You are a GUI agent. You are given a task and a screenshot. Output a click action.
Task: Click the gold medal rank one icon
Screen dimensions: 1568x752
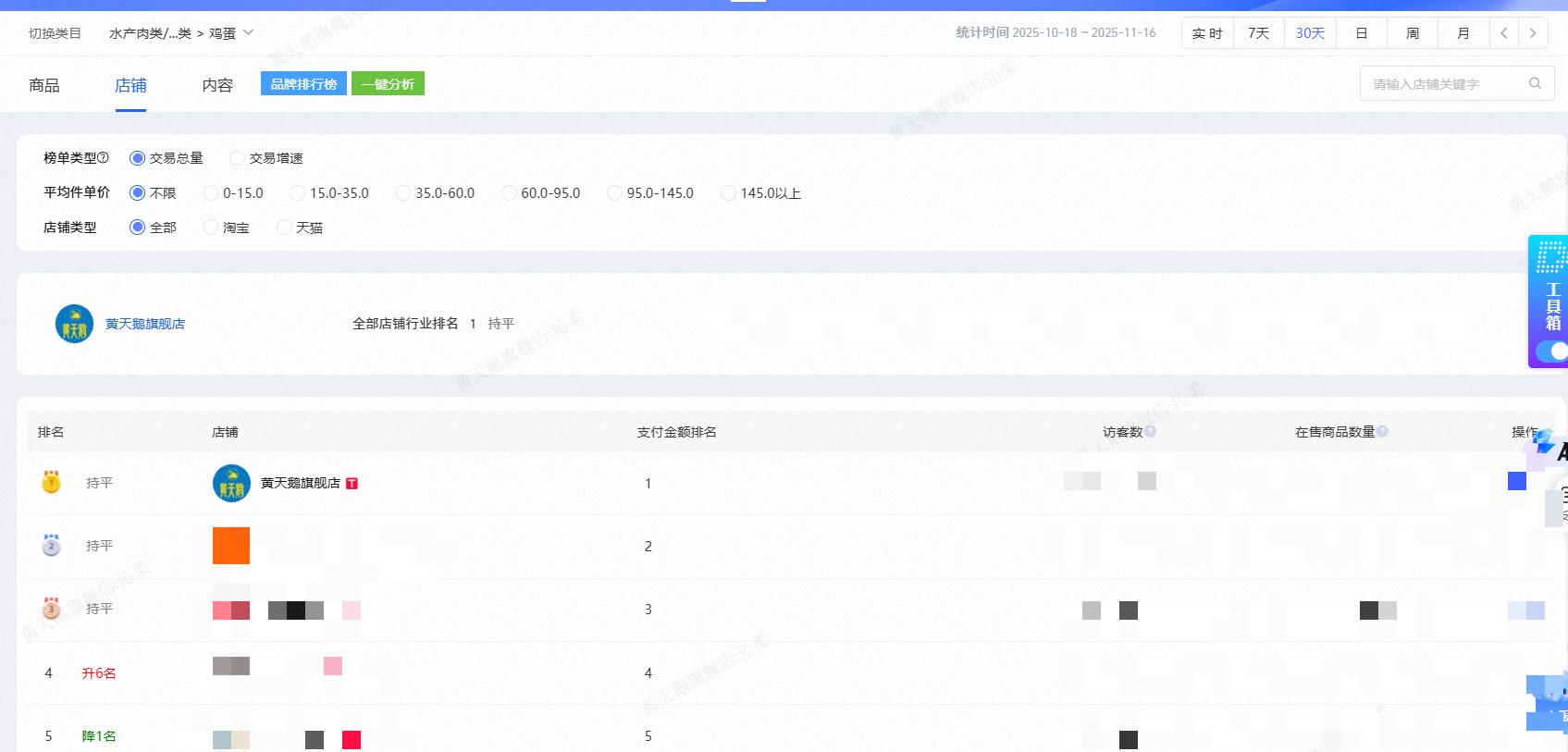[x=52, y=482]
